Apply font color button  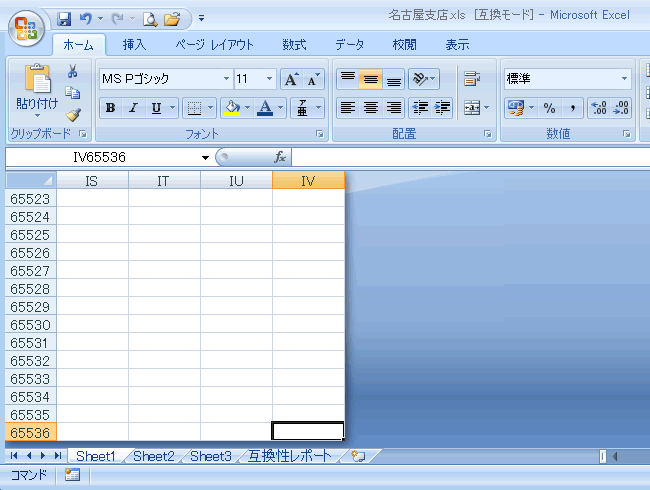265,108
